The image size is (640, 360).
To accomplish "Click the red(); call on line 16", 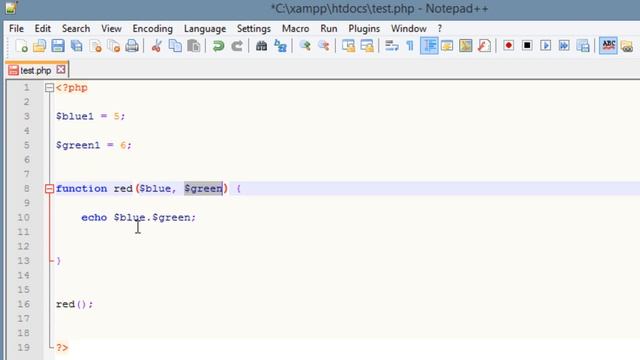I will 74,304.
